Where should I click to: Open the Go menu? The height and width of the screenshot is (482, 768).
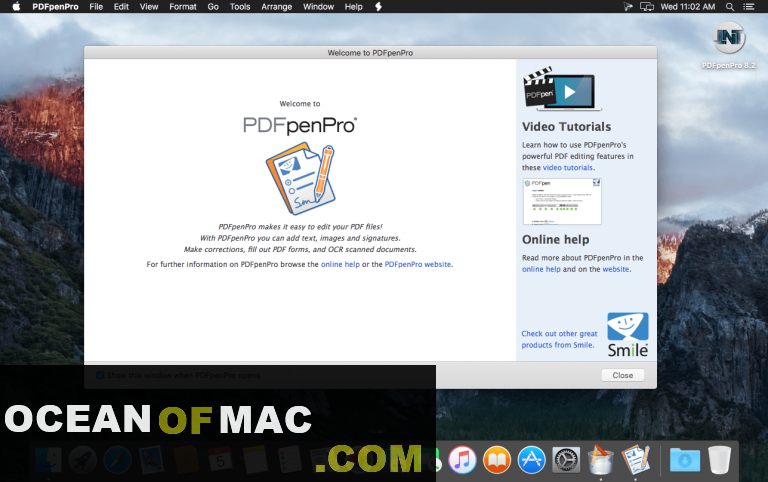[x=213, y=6]
